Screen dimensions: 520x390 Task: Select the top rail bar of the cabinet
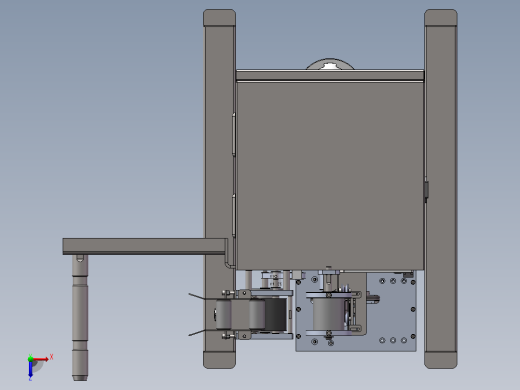[330, 75]
